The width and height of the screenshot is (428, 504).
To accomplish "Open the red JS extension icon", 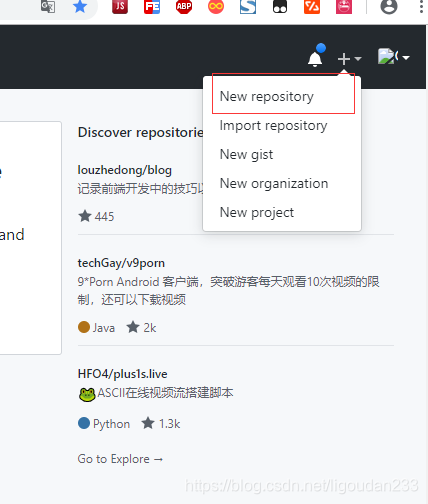I will 120,6.
